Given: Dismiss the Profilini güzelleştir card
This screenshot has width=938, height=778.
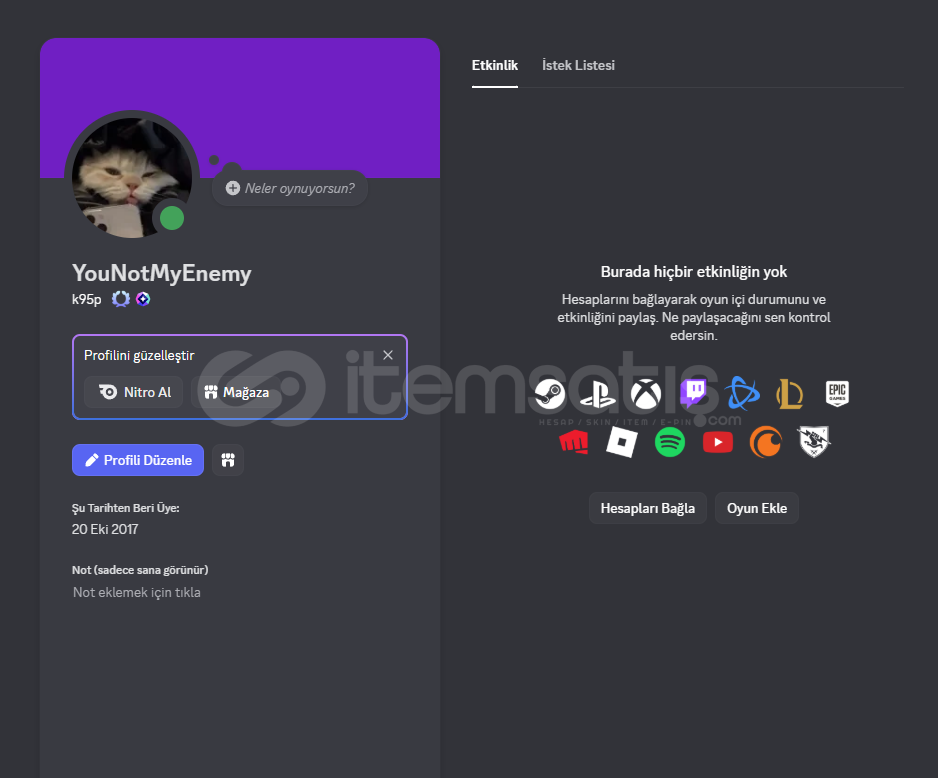Looking at the screenshot, I should 388,355.
